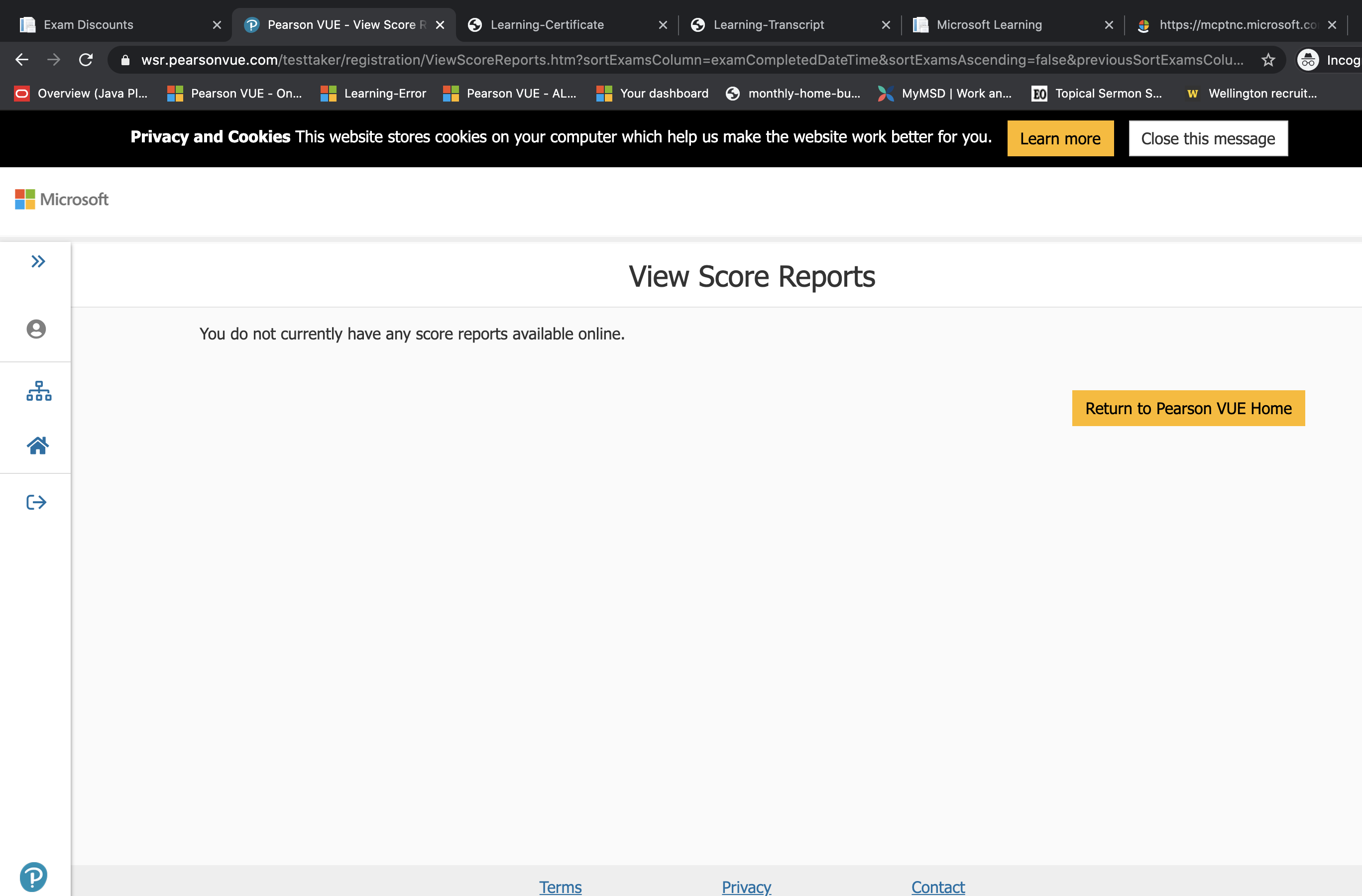1362x896 pixels.
Task: Close the Learning-Transcript tab
Action: tap(886, 24)
